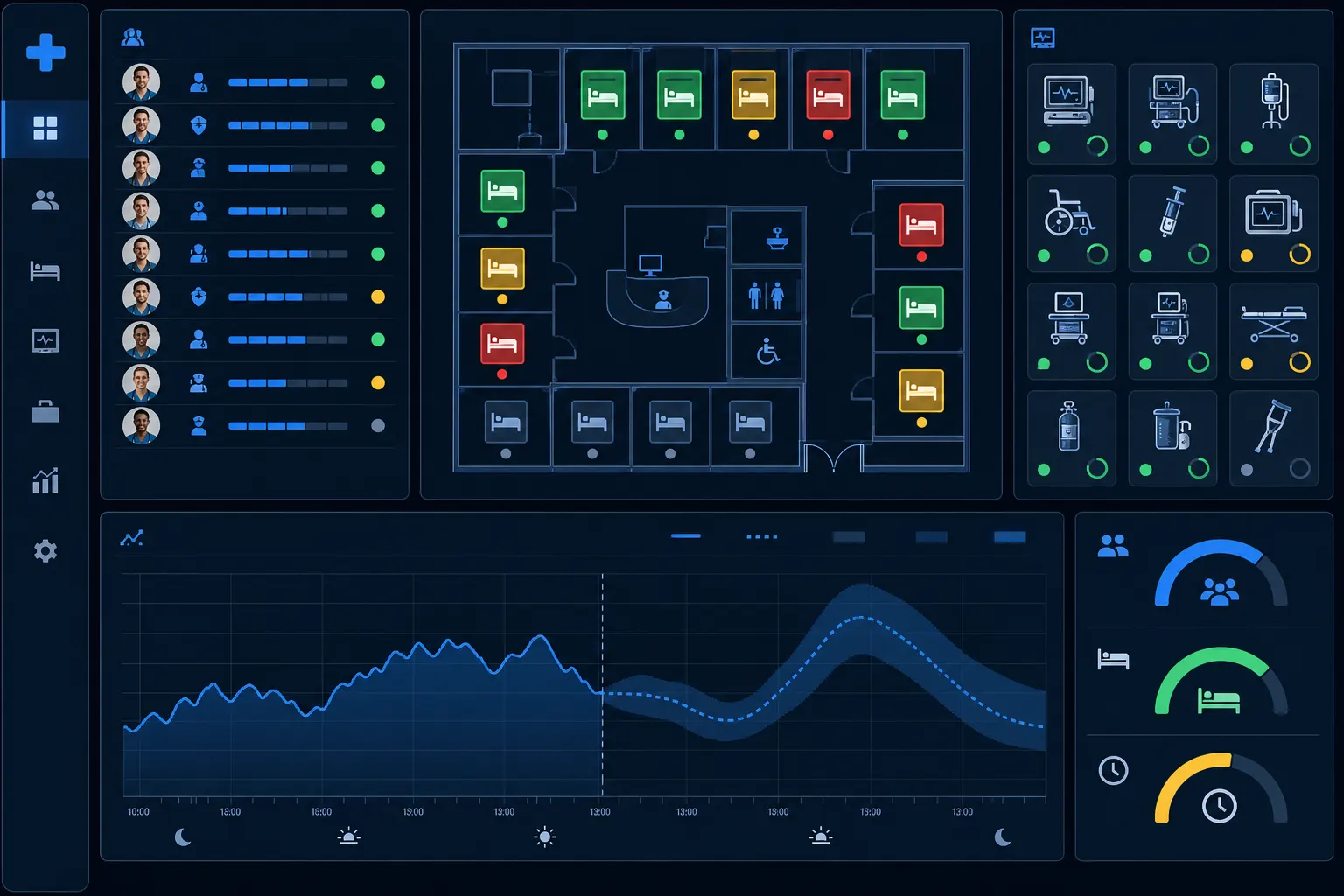
Task: Open the staff section in sidebar
Action: click(x=45, y=200)
